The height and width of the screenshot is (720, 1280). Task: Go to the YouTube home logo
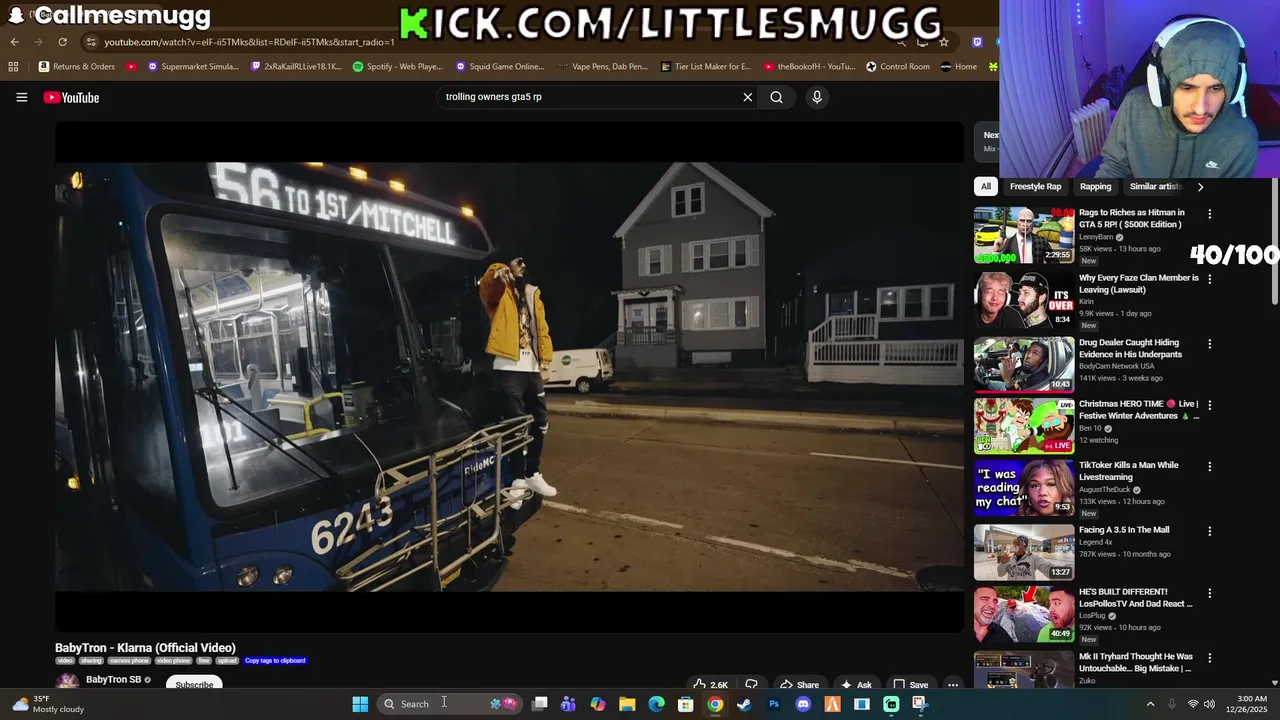tap(71, 97)
